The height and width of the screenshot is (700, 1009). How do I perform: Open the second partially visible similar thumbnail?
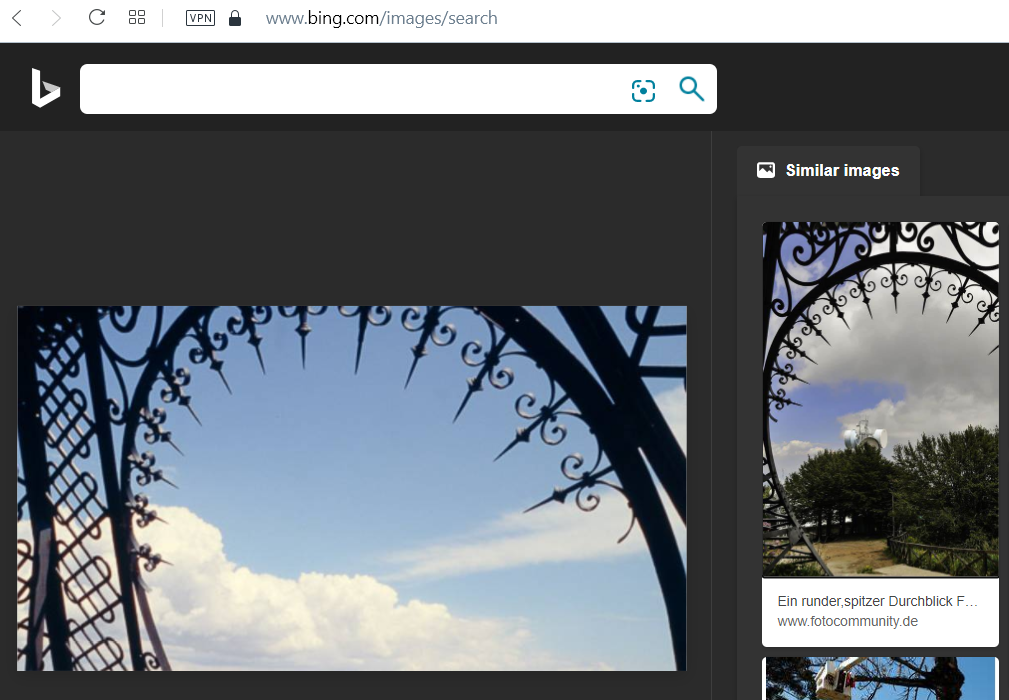pyautogui.click(x=880, y=679)
